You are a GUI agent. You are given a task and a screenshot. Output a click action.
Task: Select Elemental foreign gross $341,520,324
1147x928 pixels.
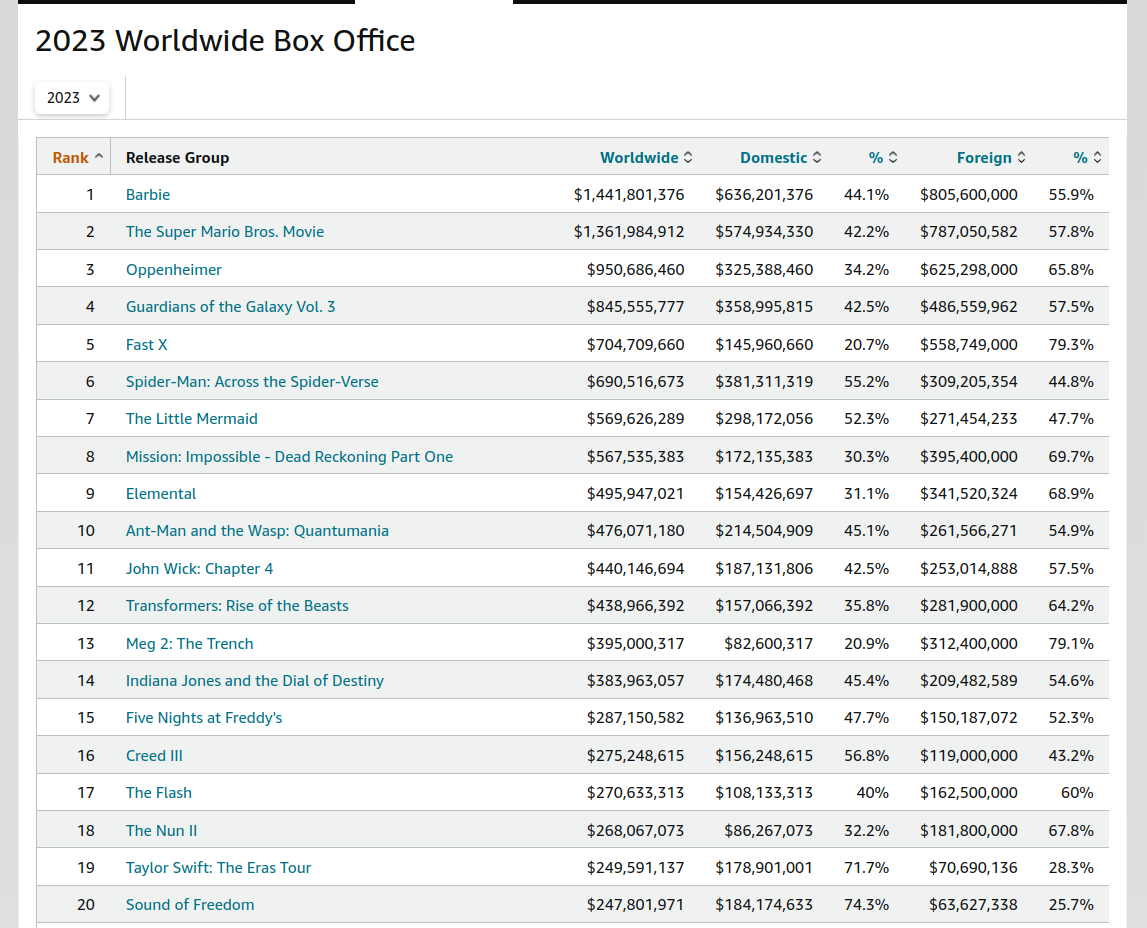click(969, 494)
